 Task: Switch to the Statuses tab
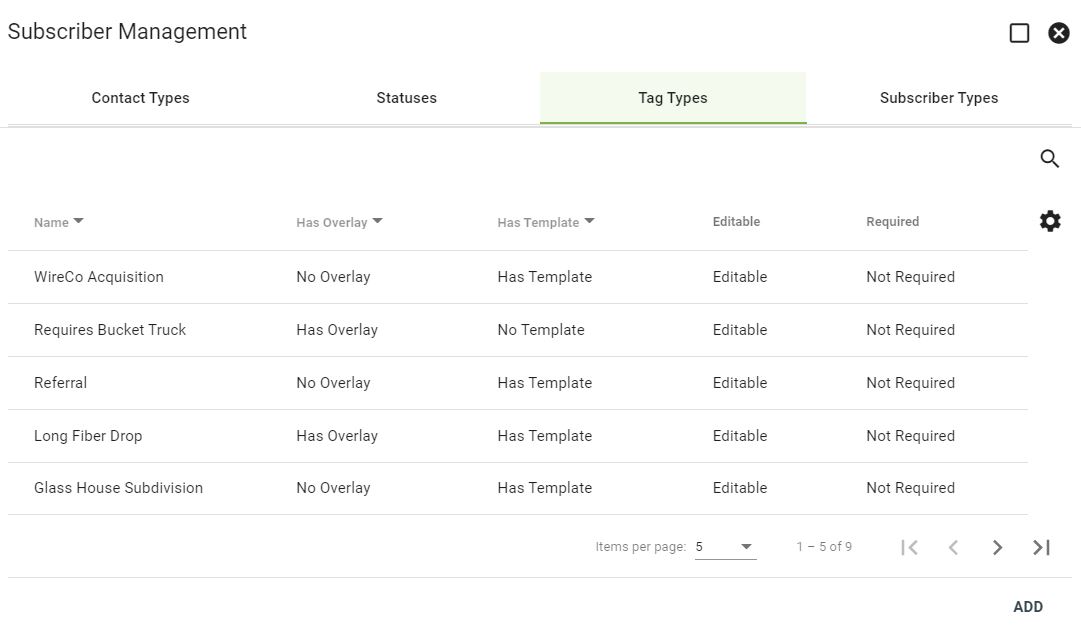coord(407,98)
